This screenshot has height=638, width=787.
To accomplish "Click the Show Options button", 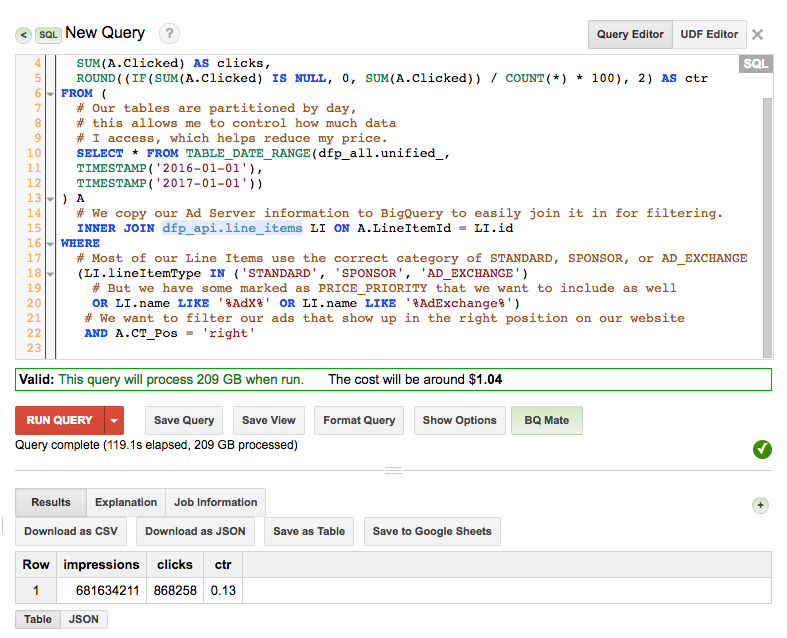I will (x=459, y=420).
